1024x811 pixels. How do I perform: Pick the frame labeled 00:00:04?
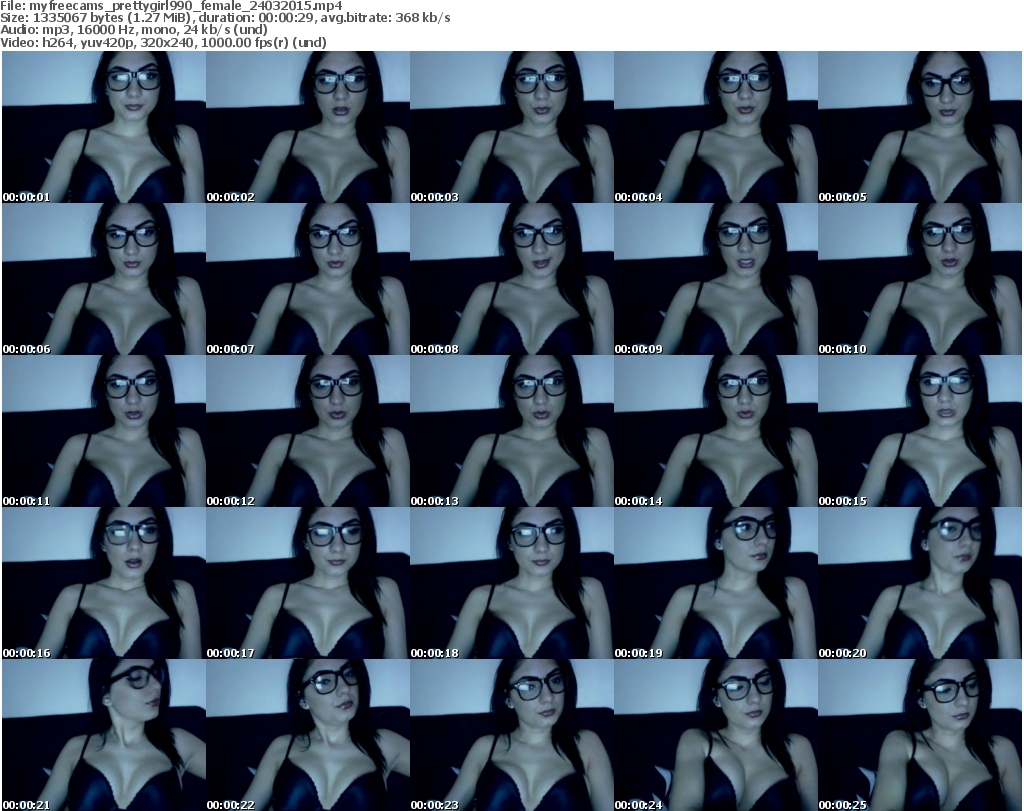tap(716, 127)
